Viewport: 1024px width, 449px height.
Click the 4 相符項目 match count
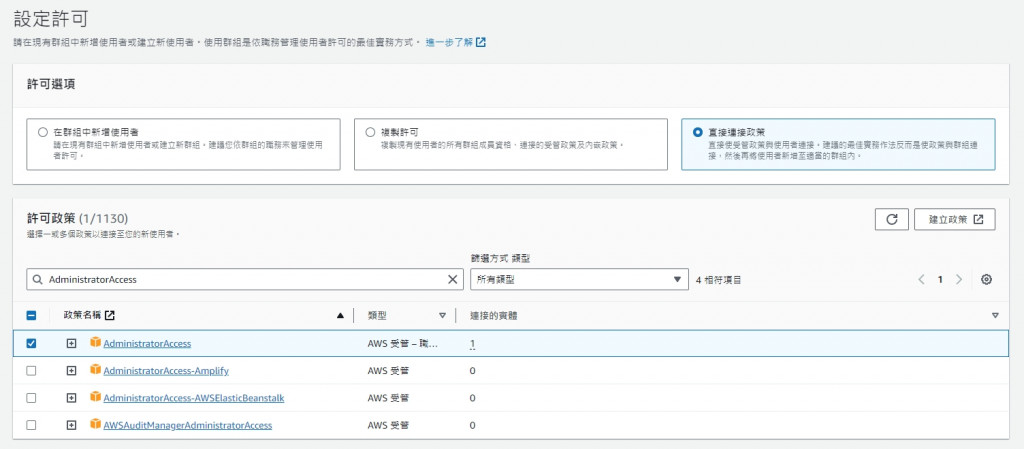[x=718, y=280]
